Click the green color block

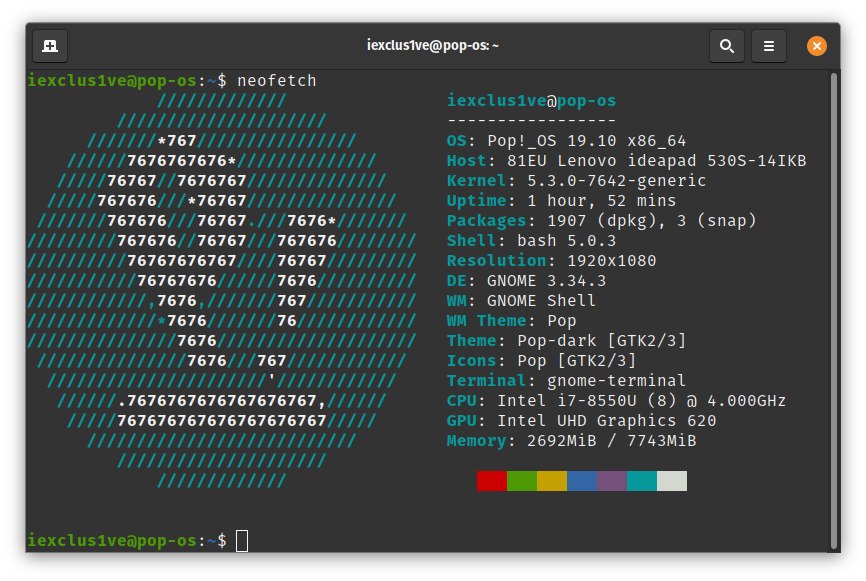(x=522, y=481)
